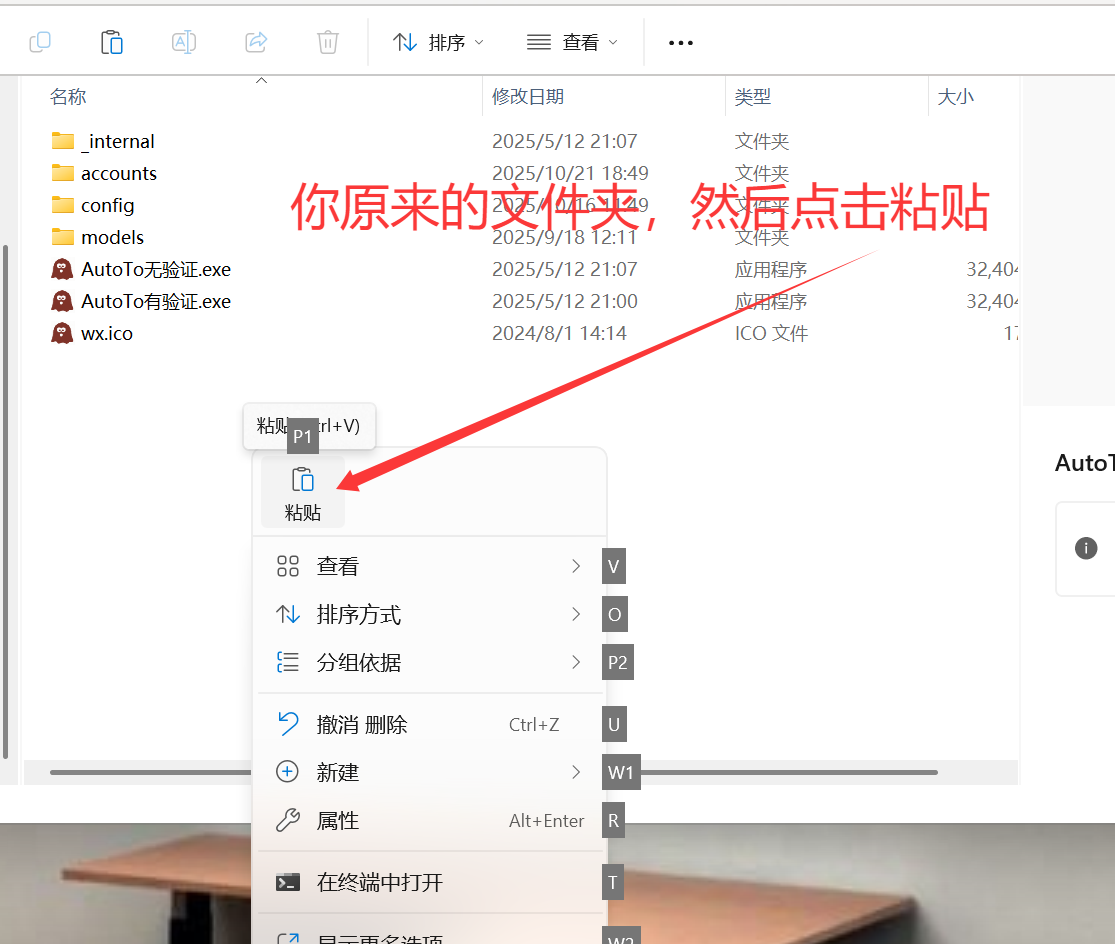
Task: Click the Copy icon in toolbar
Action: [40, 42]
